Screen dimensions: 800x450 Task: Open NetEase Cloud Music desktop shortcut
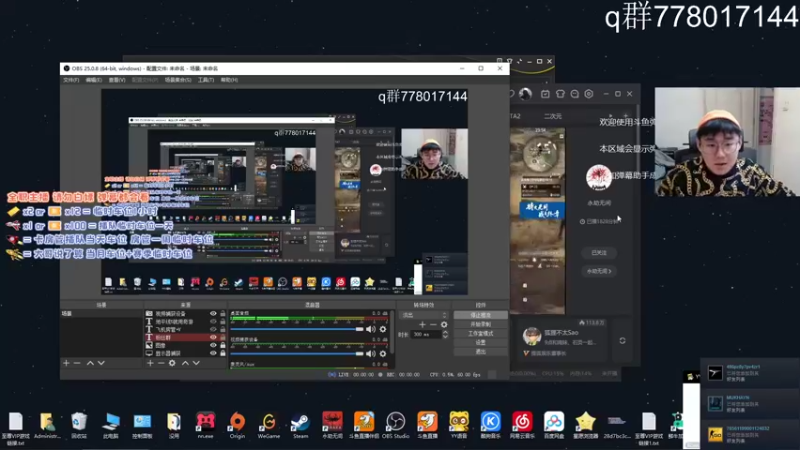click(522, 426)
